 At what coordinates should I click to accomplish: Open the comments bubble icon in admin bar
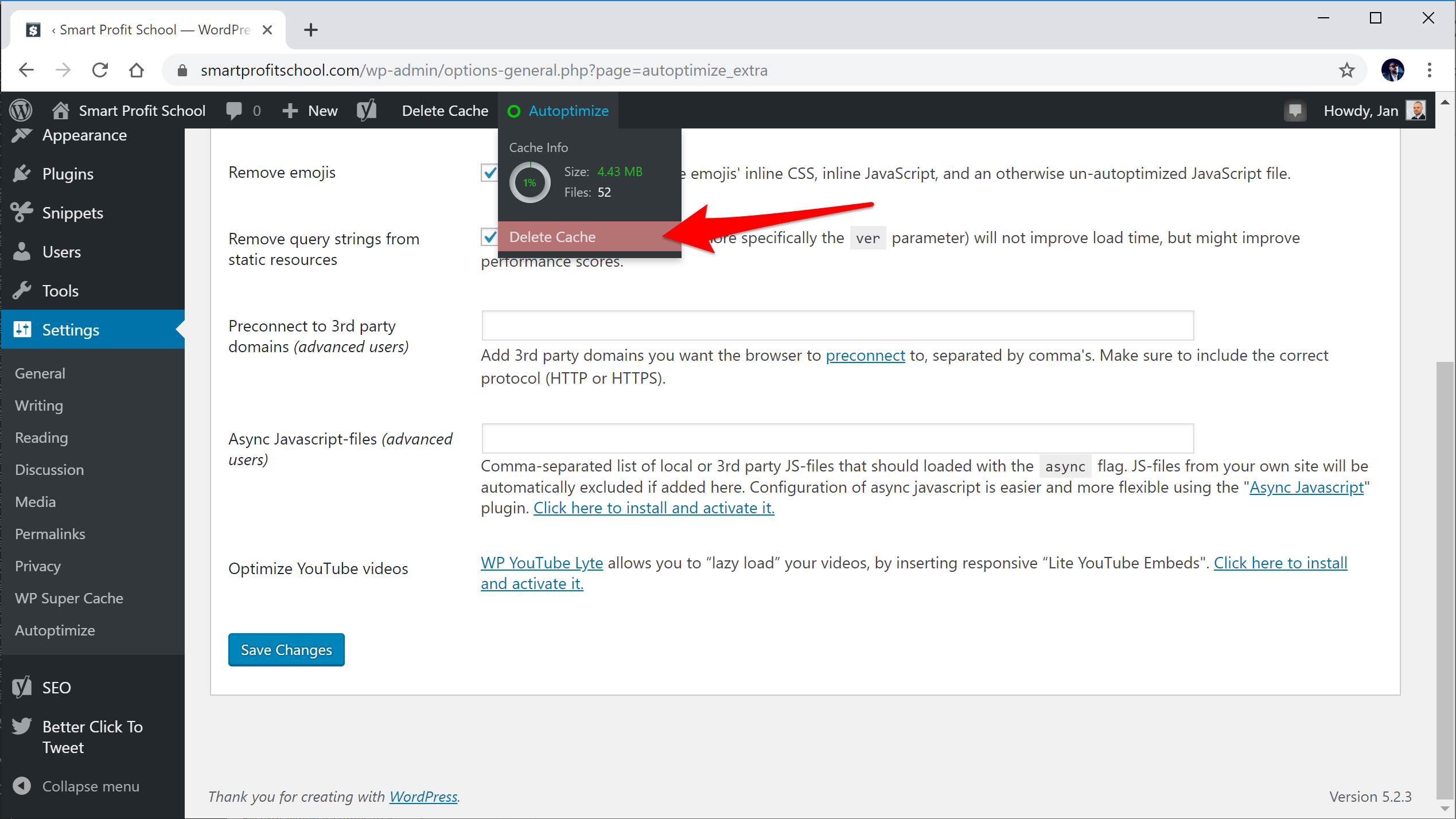click(x=234, y=110)
